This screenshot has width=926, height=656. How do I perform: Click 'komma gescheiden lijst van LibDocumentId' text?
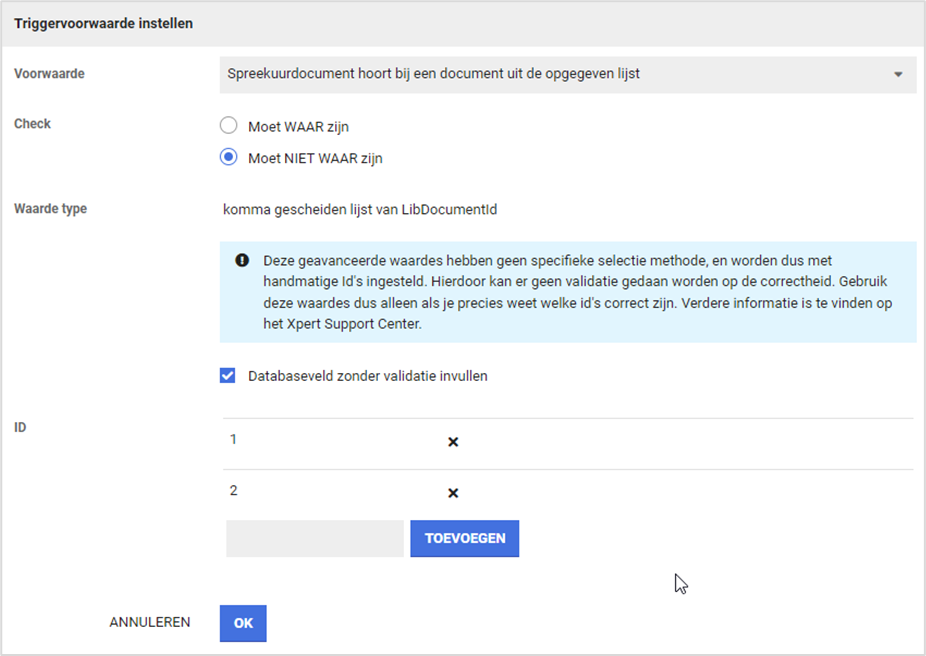tap(360, 209)
